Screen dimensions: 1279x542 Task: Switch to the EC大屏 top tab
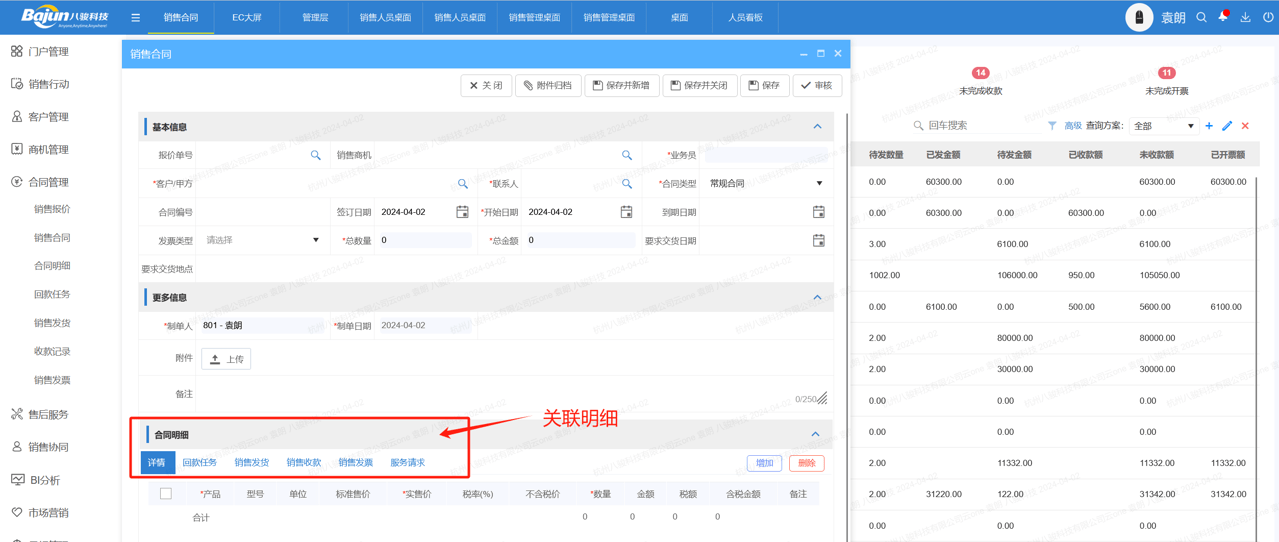click(x=247, y=17)
